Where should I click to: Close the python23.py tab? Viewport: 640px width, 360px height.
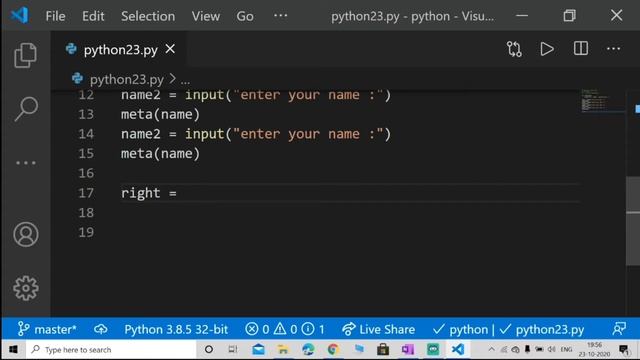point(170,49)
